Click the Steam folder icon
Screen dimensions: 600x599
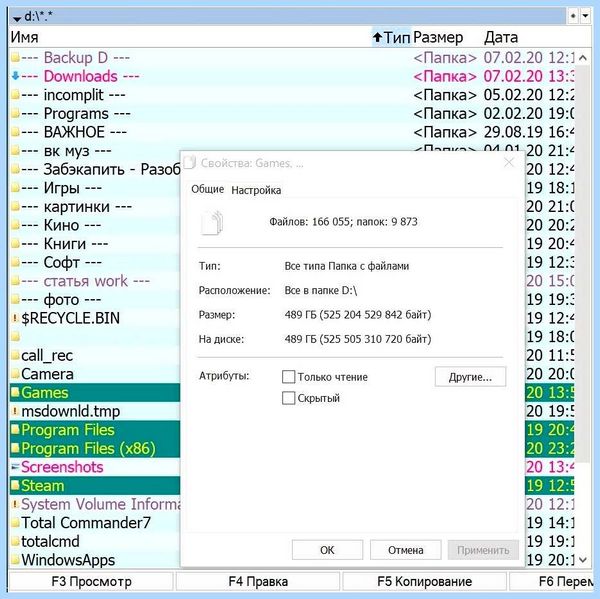(15, 486)
